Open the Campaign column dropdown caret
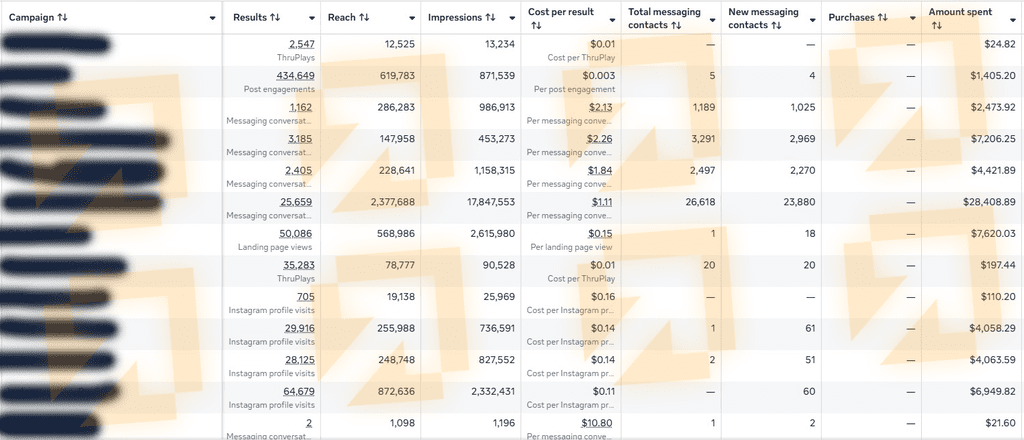 point(213,18)
